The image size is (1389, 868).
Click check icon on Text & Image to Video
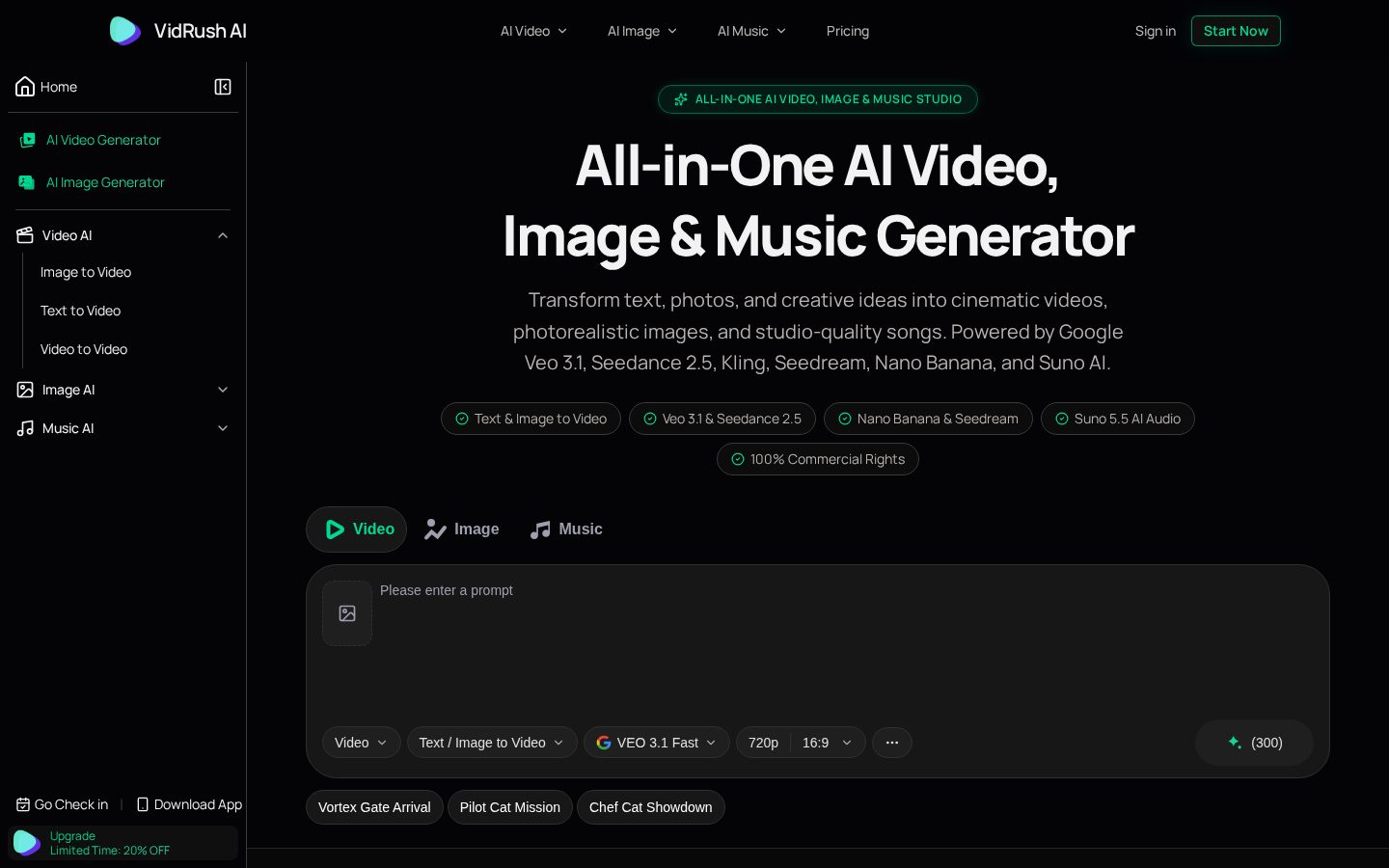click(x=462, y=419)
